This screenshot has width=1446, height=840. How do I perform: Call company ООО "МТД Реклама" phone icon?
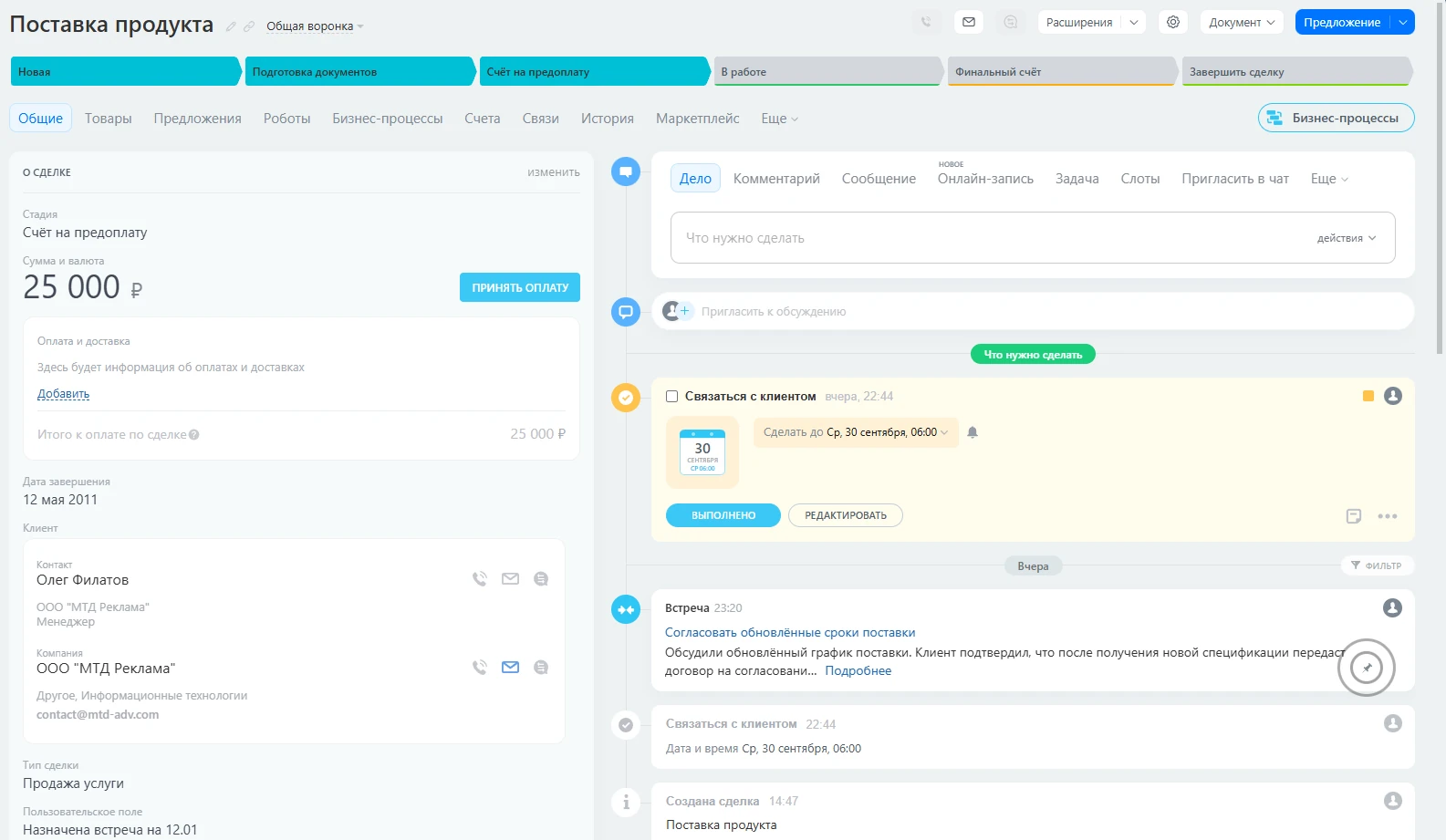(480, 667)
